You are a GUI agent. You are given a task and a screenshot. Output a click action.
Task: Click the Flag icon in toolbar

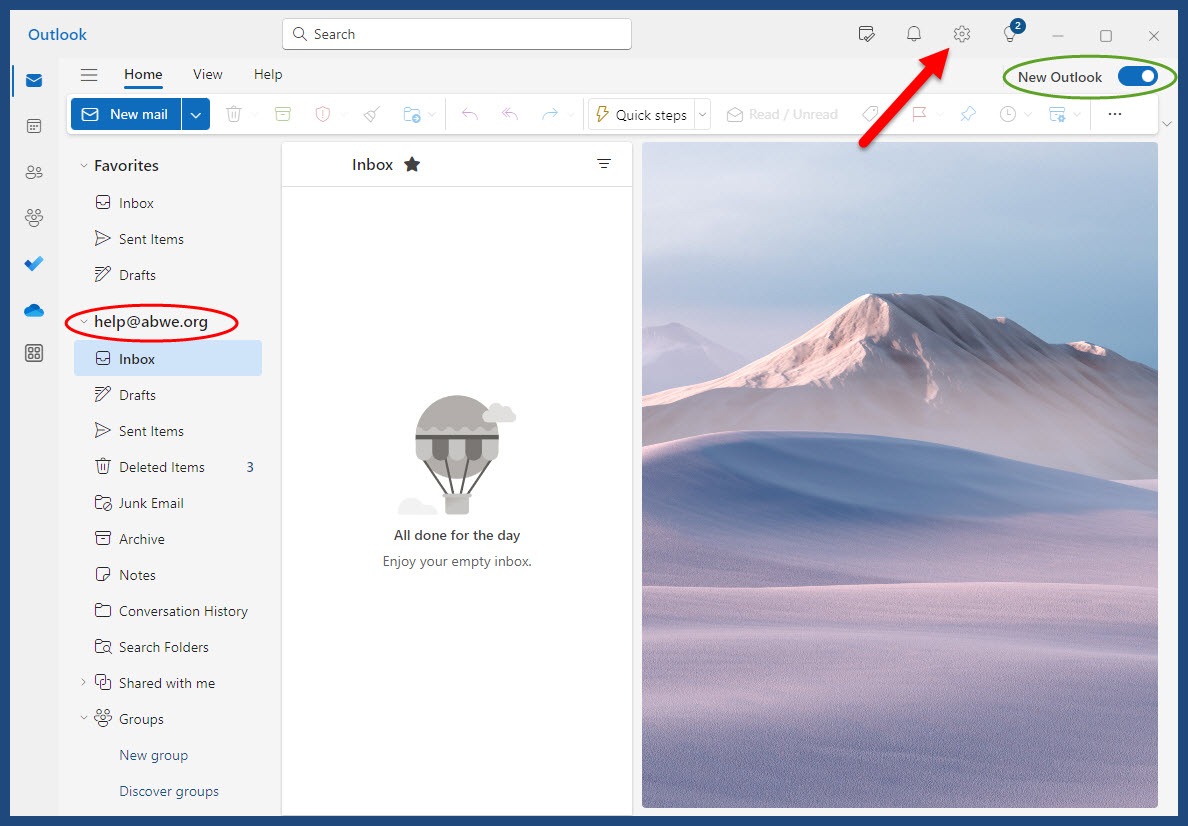coord(919,114)
